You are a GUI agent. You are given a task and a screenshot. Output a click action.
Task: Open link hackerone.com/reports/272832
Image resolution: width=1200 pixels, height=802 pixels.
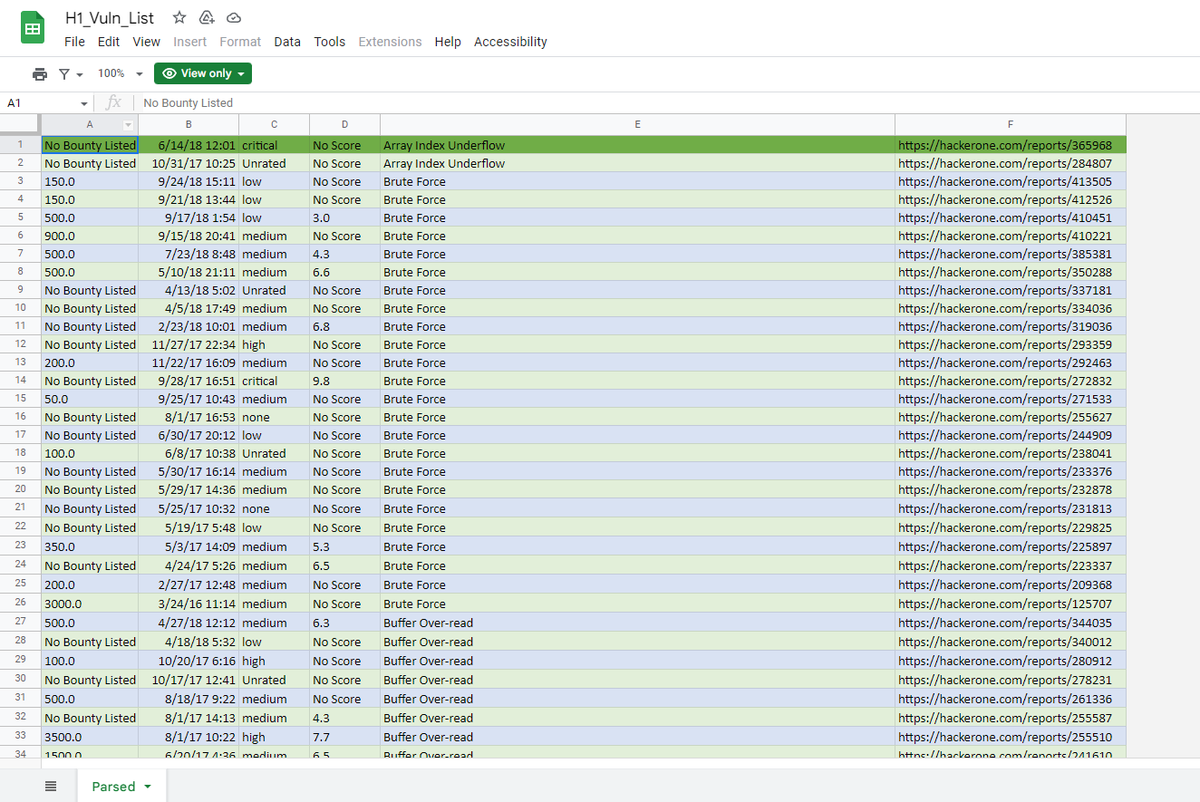tap(1005, 381)
